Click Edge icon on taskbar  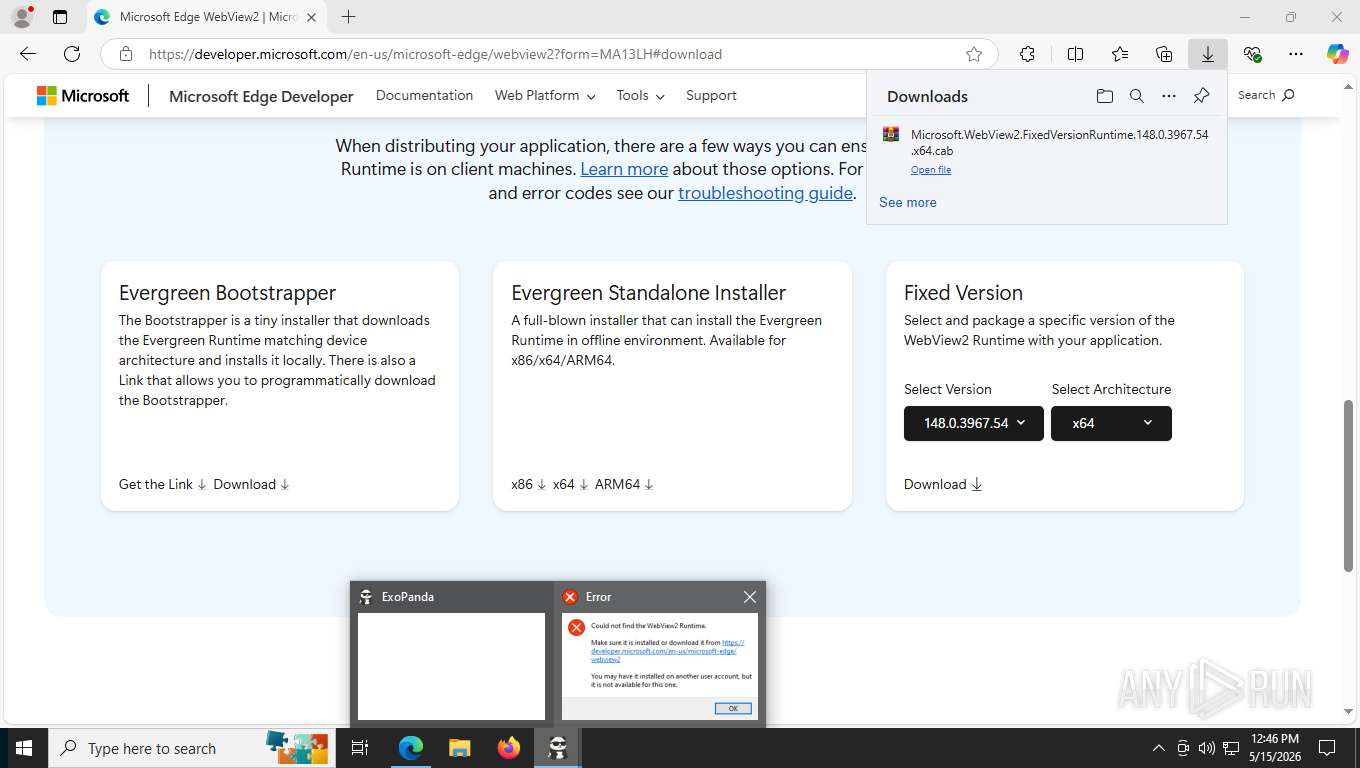coord(411,748)
